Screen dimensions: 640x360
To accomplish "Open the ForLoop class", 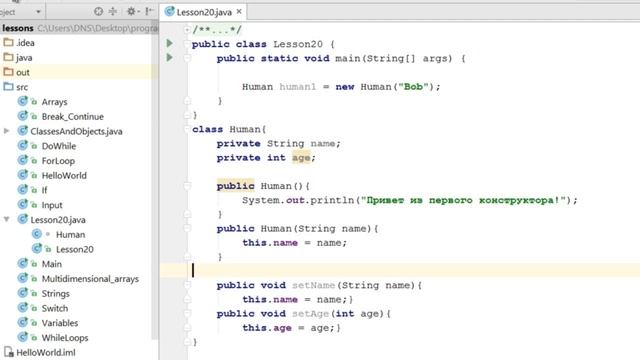I will (58, 160).
